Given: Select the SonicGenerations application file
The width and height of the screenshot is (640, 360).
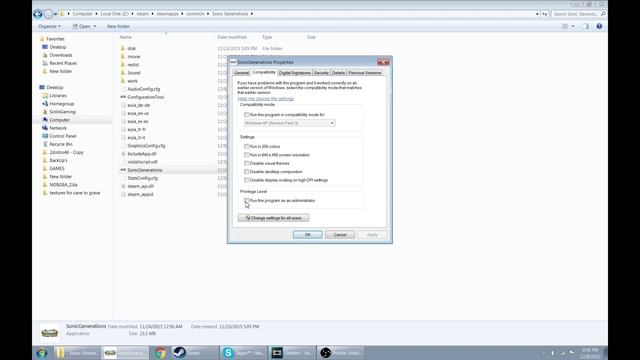Looking at the screenshot, I should pyautogui.click(x=144, y=170).
